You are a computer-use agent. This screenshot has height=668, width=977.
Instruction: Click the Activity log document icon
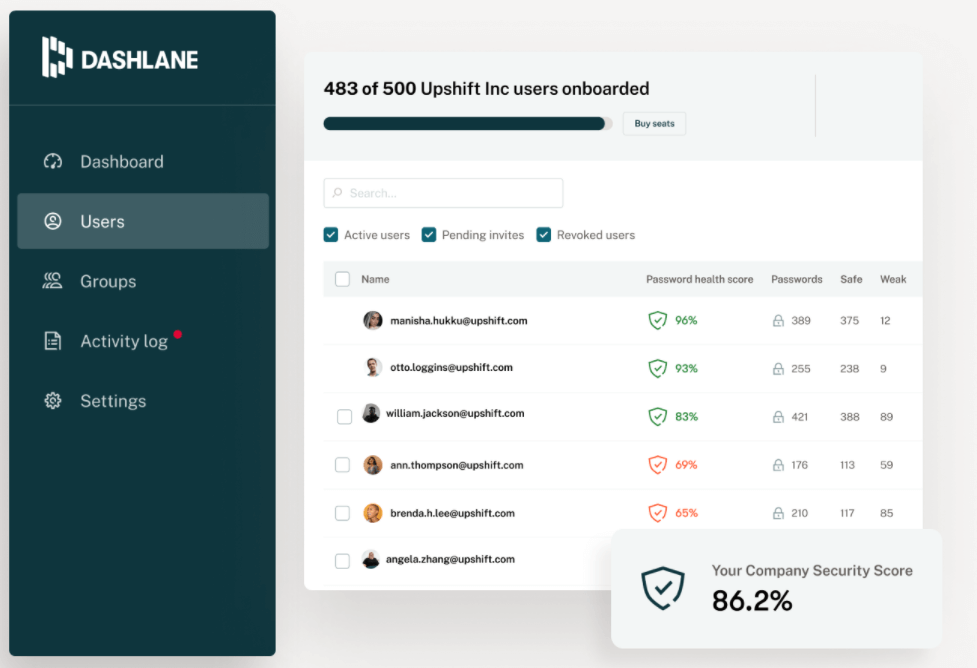(x=53, y=341)
